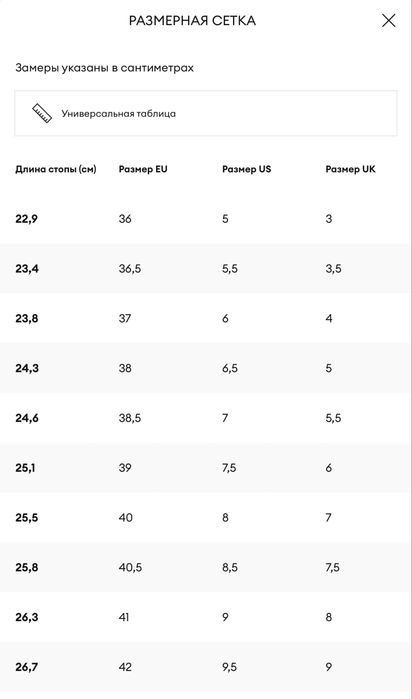This screenshot has height=699, width=412.
Task: Click the Размер EU column header
Action: (x=143, y=169)
